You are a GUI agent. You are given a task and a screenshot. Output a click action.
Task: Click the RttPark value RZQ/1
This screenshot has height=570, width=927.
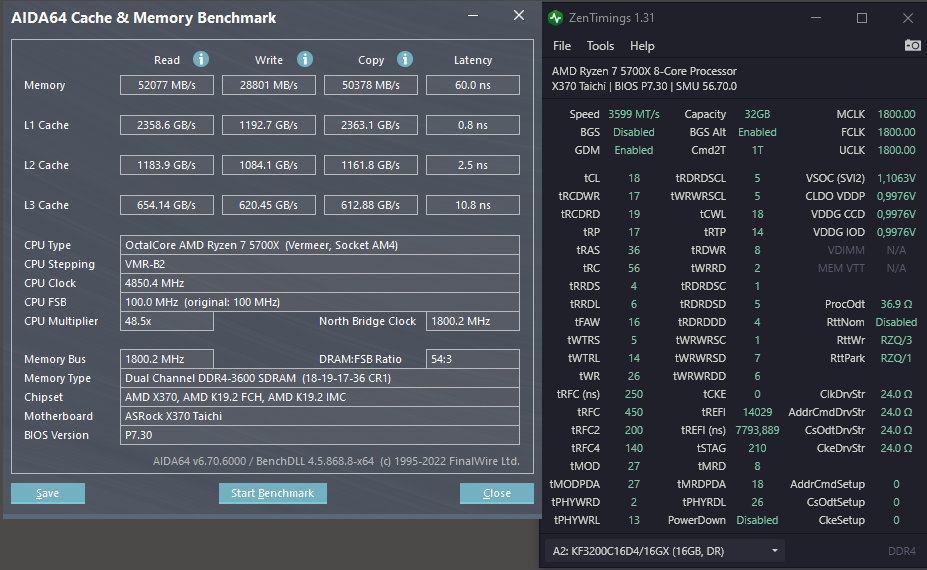coord(896,358)
